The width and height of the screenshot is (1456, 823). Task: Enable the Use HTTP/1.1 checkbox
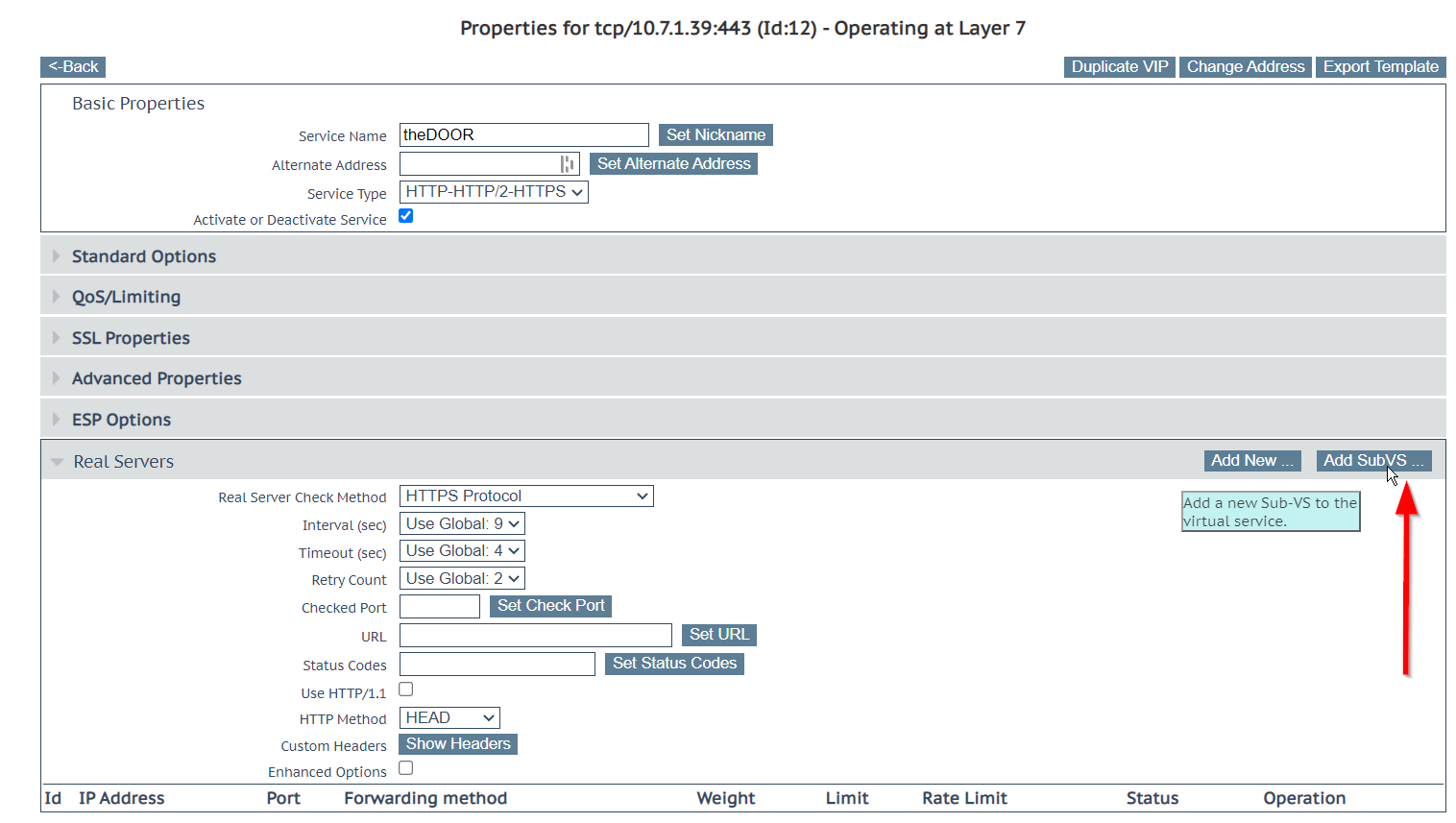click(406, 690)
